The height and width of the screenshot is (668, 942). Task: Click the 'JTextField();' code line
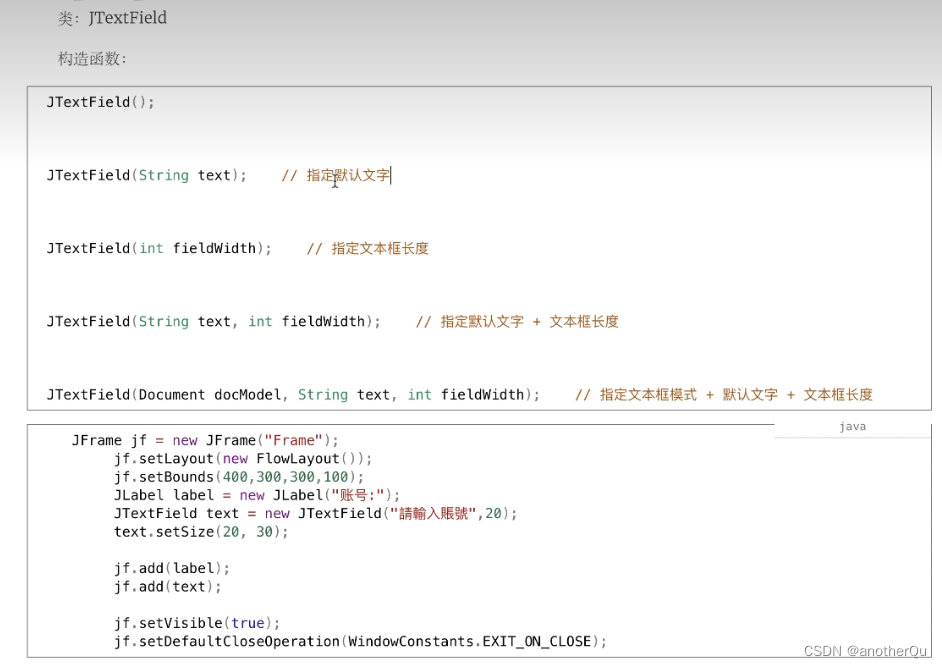tap(100, 102)
